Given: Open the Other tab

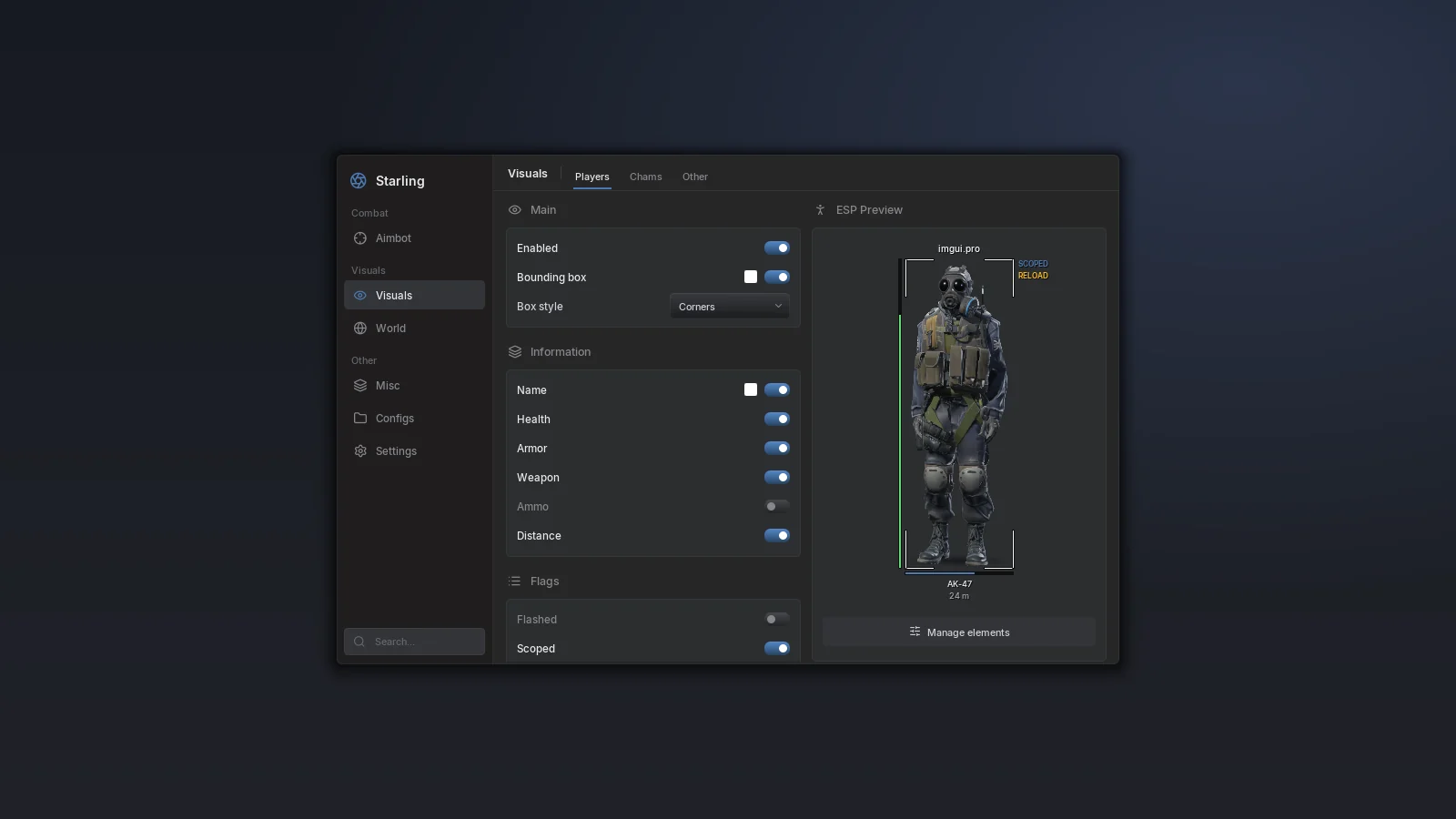Looking at the screenshot, I should (x=695, y=177).
